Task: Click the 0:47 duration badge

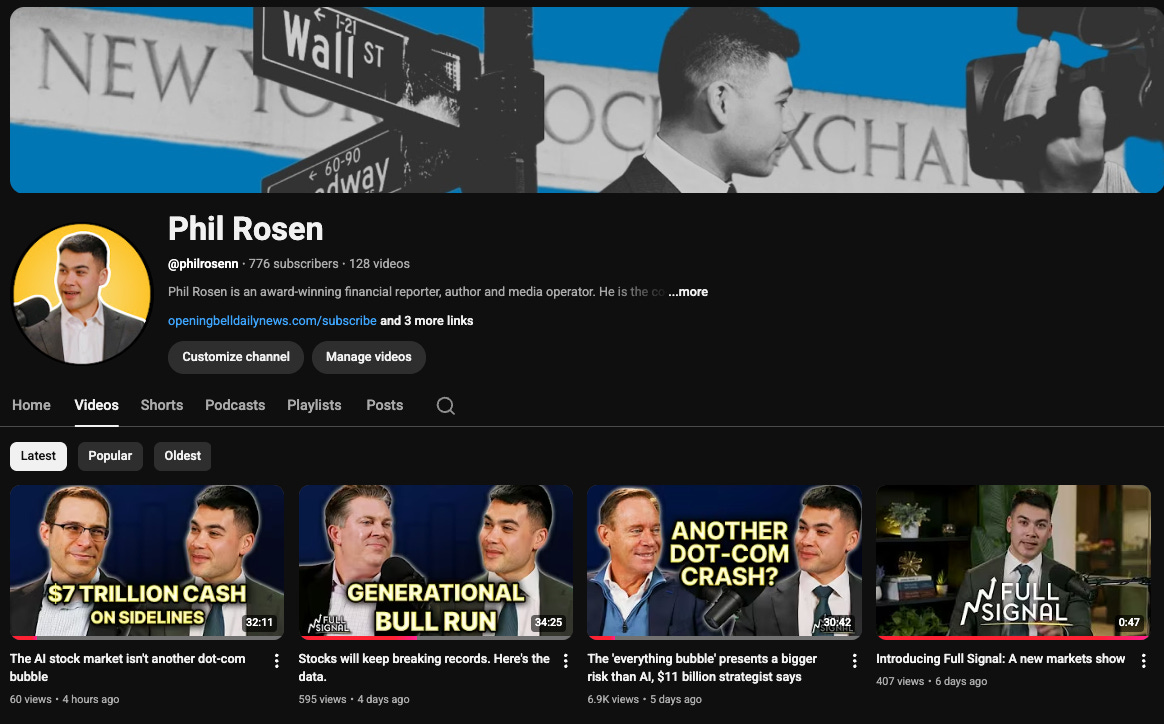Action: [x=1129, y=622]
